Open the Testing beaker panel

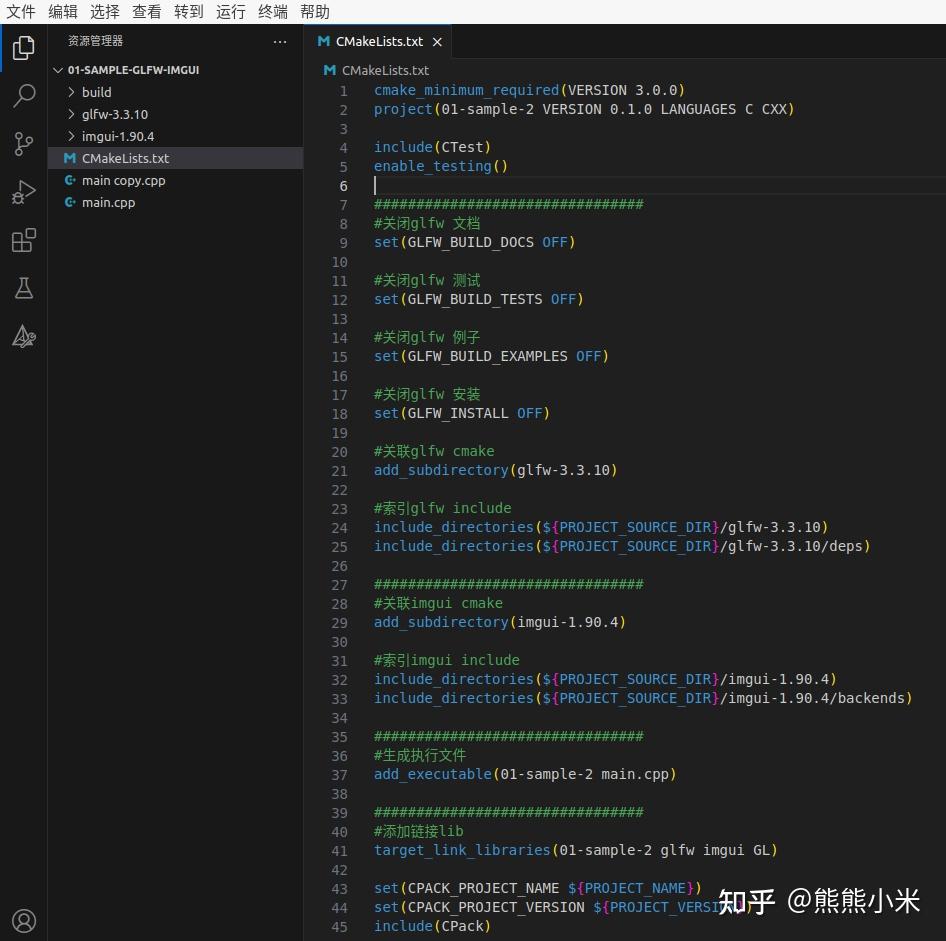click(24, 288)
